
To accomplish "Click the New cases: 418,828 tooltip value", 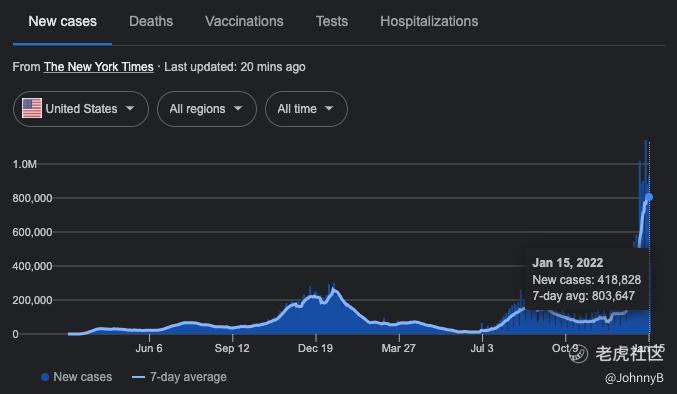I will pyautogui.click(x=586, y=280).
